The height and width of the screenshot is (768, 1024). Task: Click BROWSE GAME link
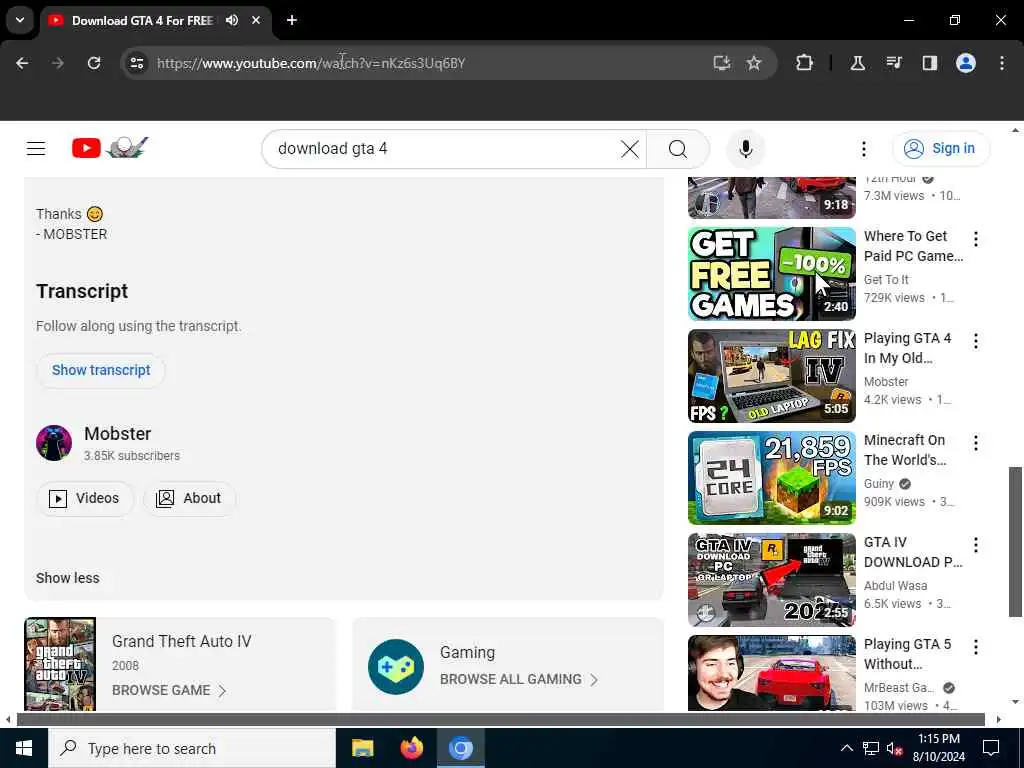click(168, 690)
